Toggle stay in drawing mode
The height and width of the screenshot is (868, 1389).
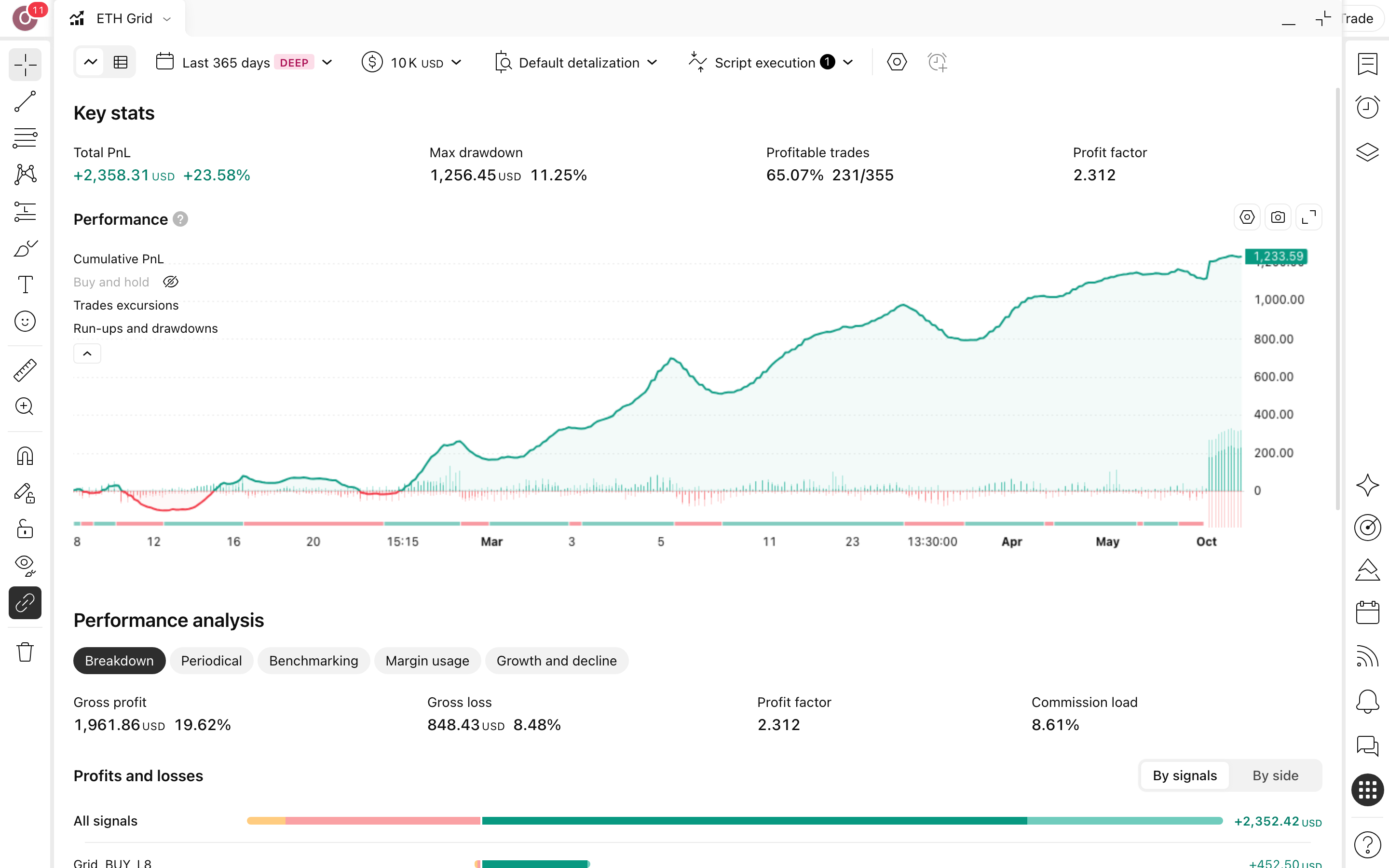25,493
